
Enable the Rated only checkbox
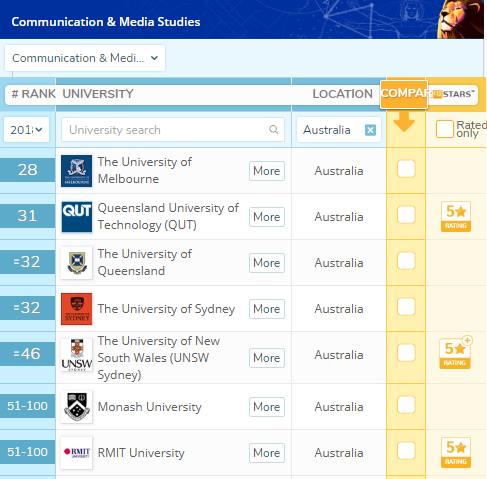coord(445,129)
